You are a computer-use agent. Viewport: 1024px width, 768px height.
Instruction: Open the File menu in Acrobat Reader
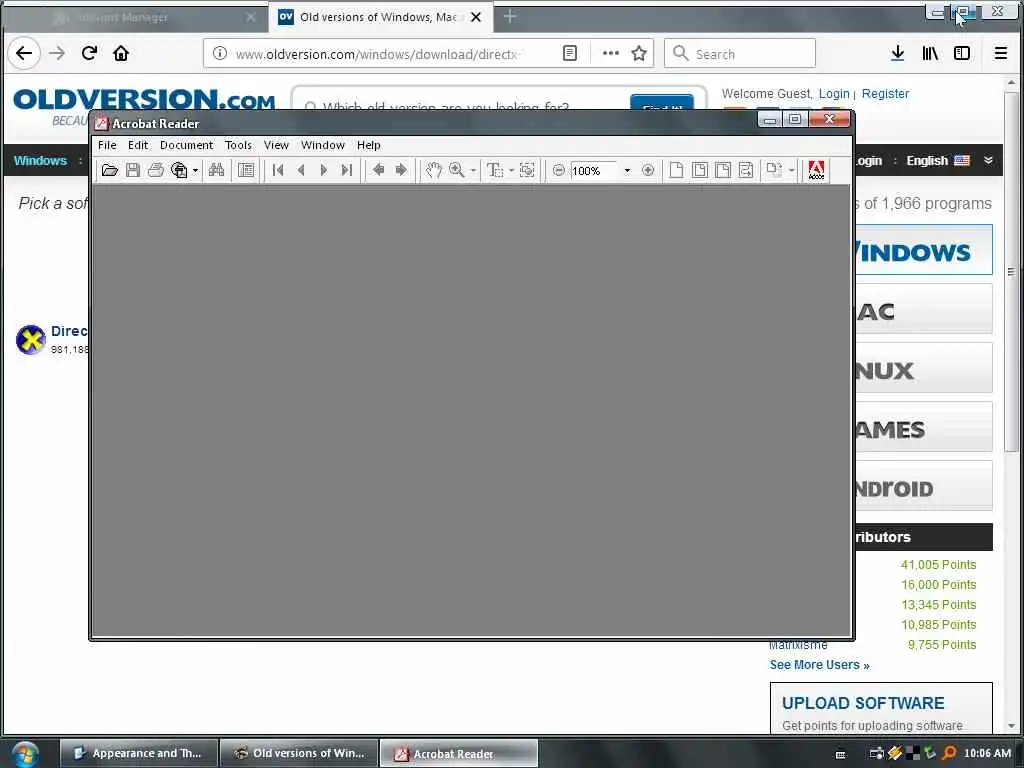click(x=107, y=145)
